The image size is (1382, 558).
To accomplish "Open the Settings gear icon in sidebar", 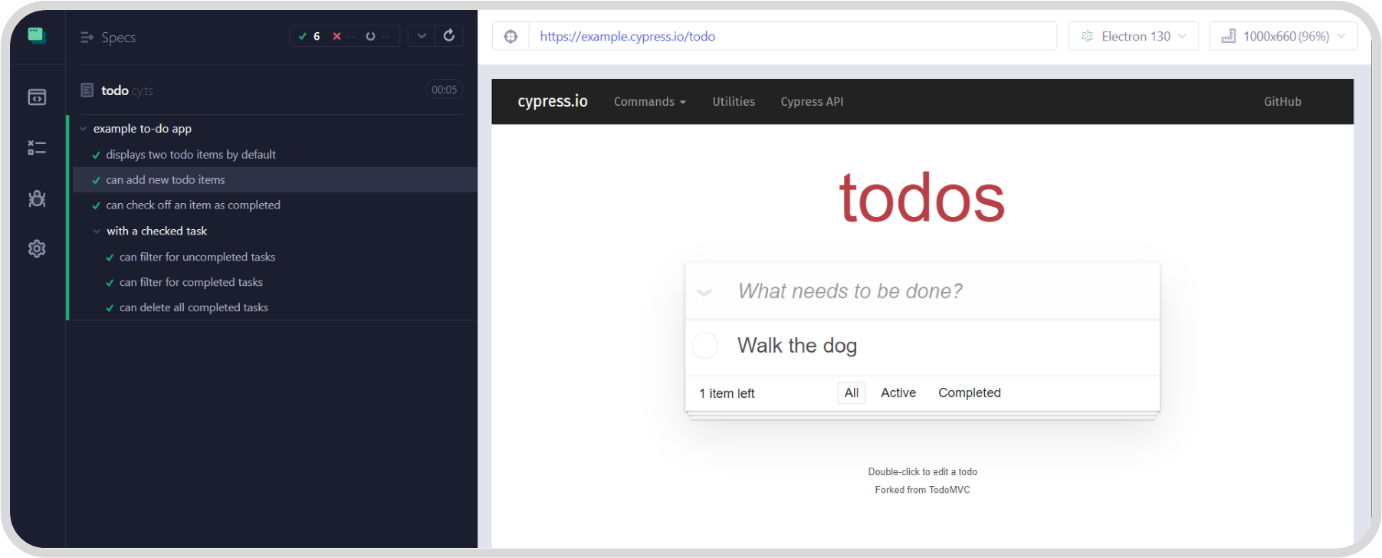I will 37,248.
